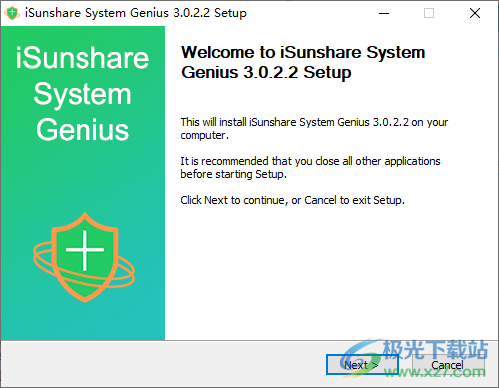
Task: Click the 'Click Next to continue' line
Action: 292,200
